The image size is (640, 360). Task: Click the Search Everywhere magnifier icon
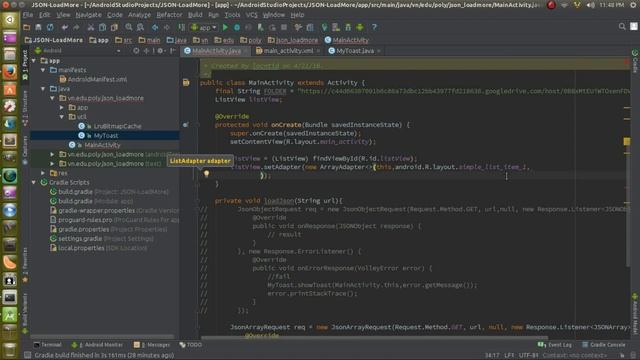622,27
